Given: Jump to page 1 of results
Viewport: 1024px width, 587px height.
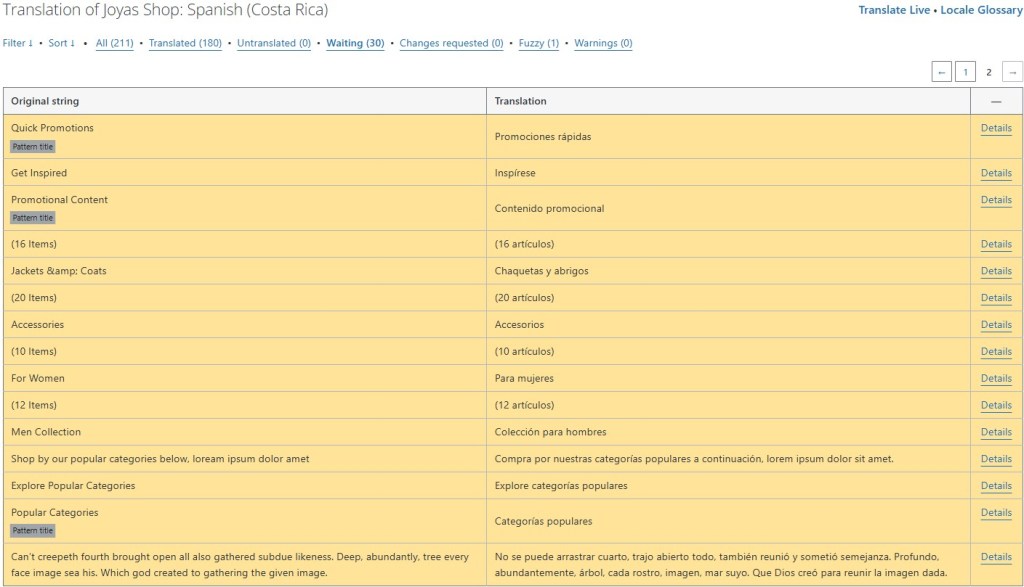Looking at the screenshot, I should 965,72.
